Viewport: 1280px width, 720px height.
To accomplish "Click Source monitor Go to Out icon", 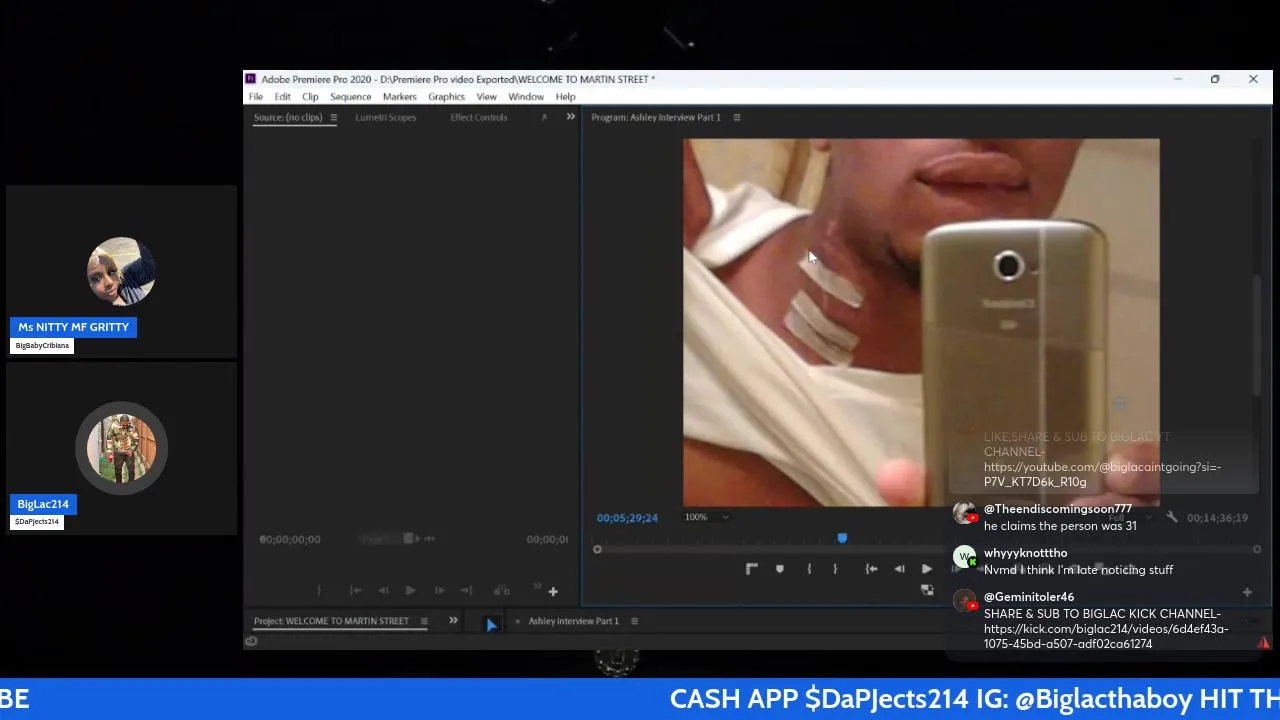I will click(x=466, y=591).
